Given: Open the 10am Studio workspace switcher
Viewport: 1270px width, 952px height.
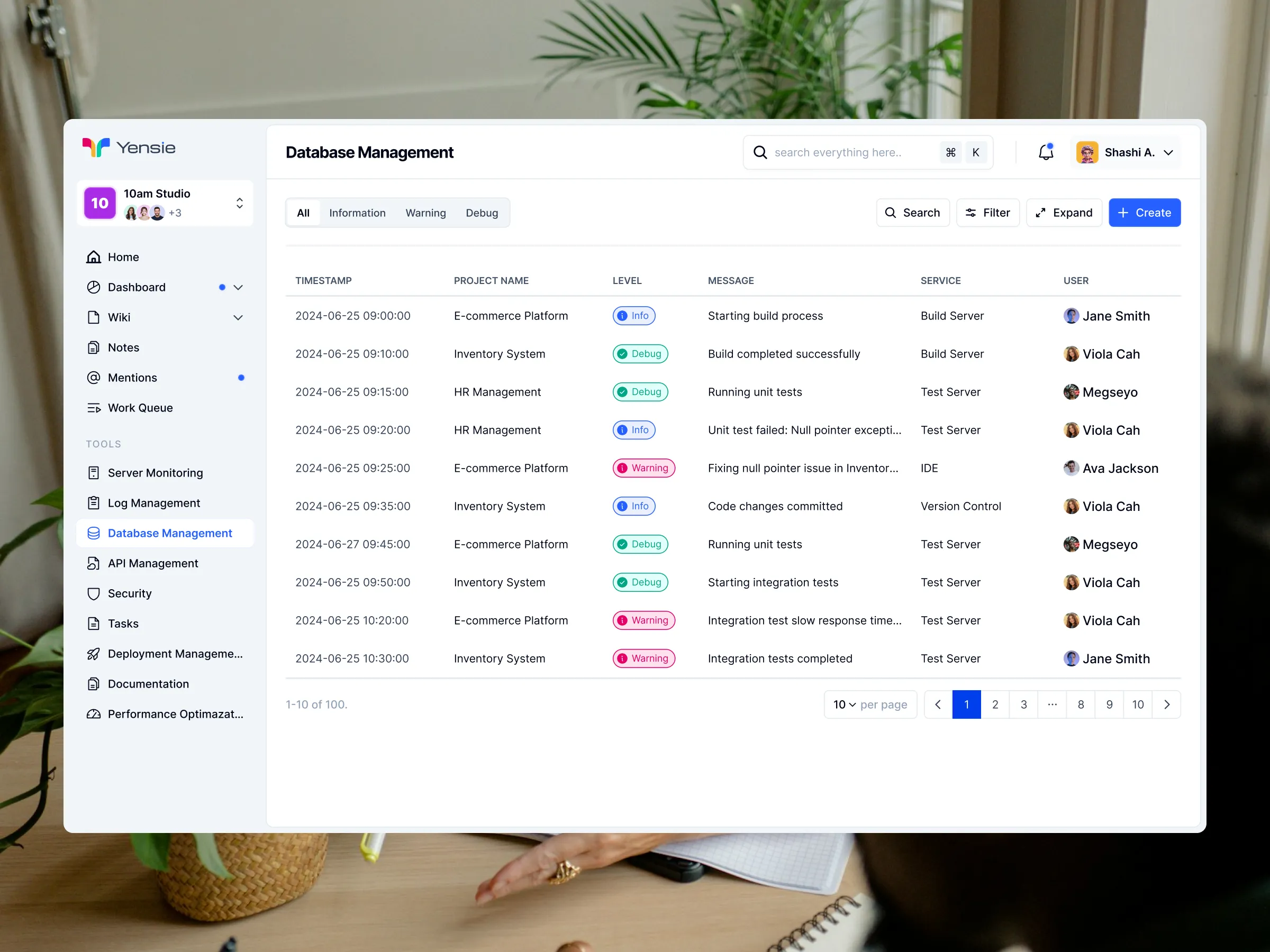Looking at the screenshot, I should [239, 203].
